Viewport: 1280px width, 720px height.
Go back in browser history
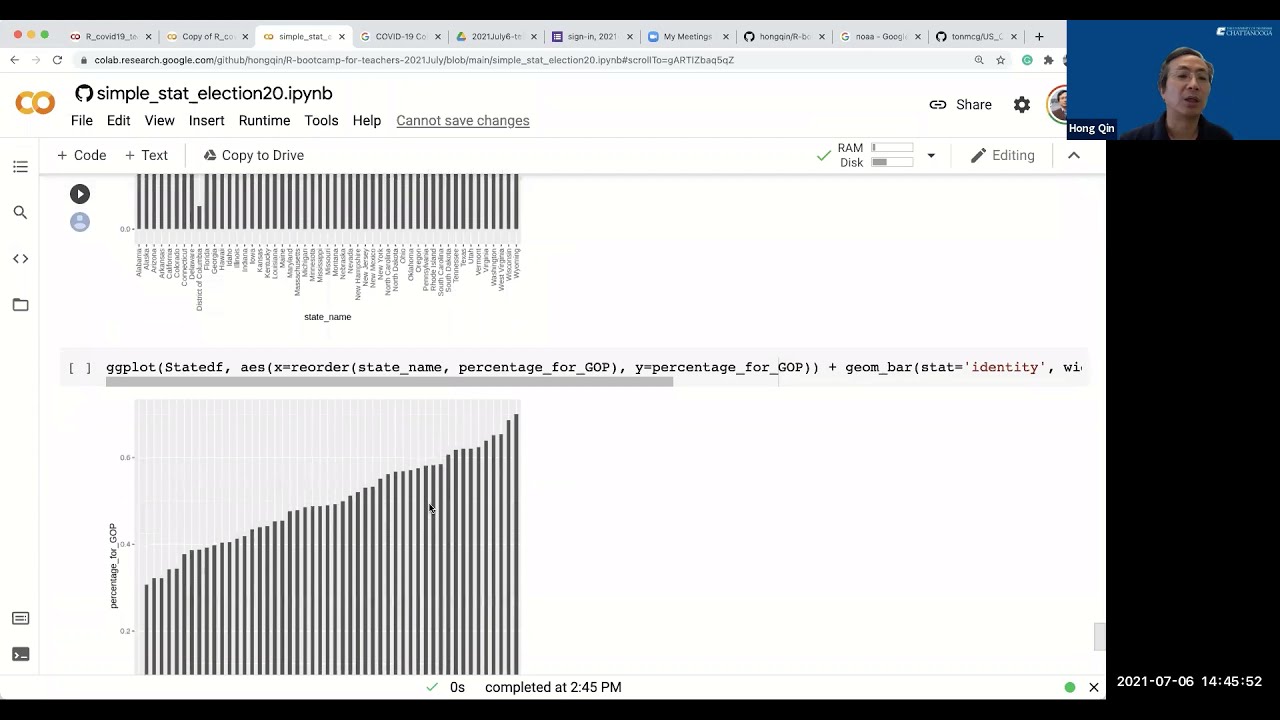tap(14, 60)
